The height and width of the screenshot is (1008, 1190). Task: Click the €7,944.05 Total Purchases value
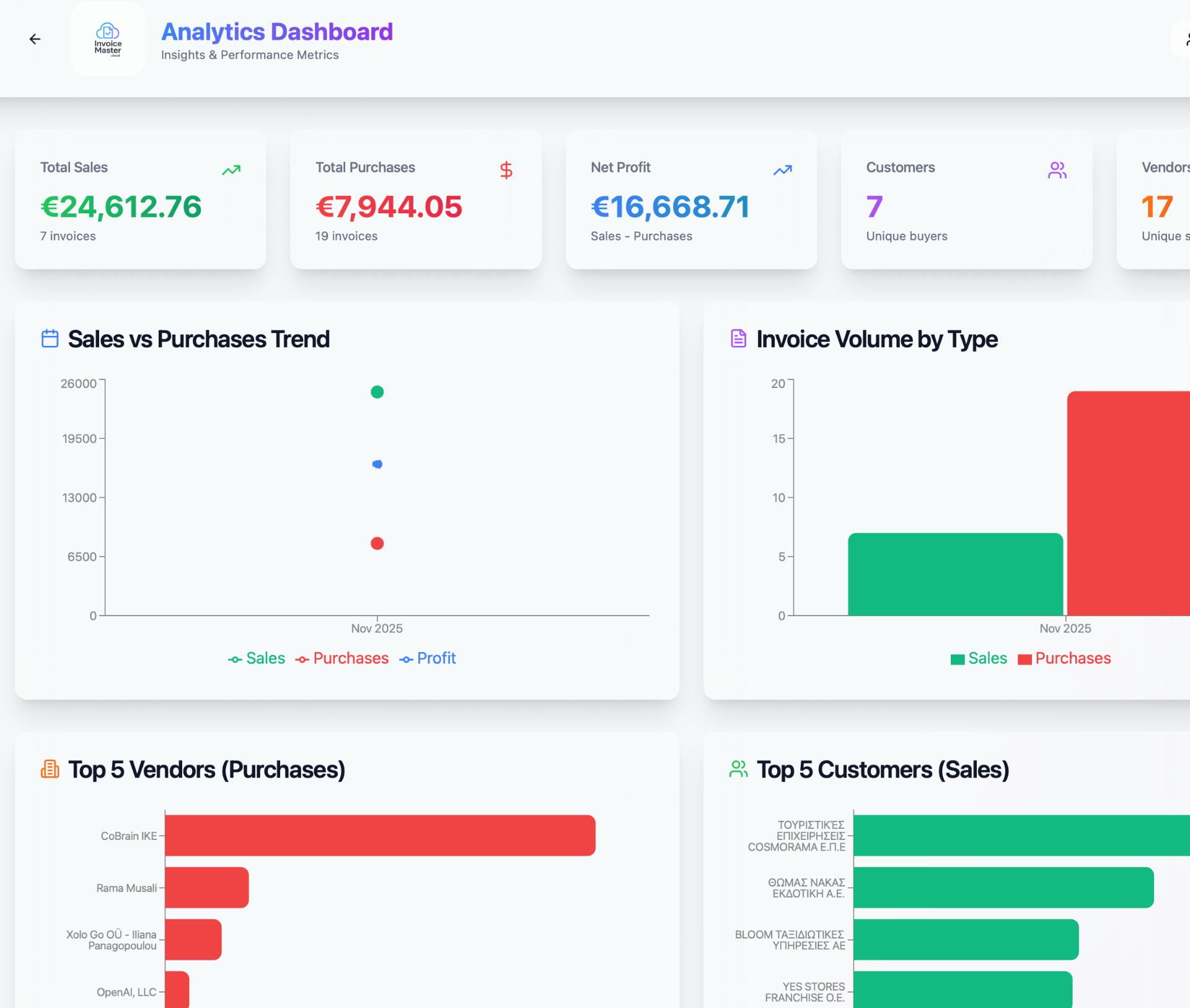389,206
